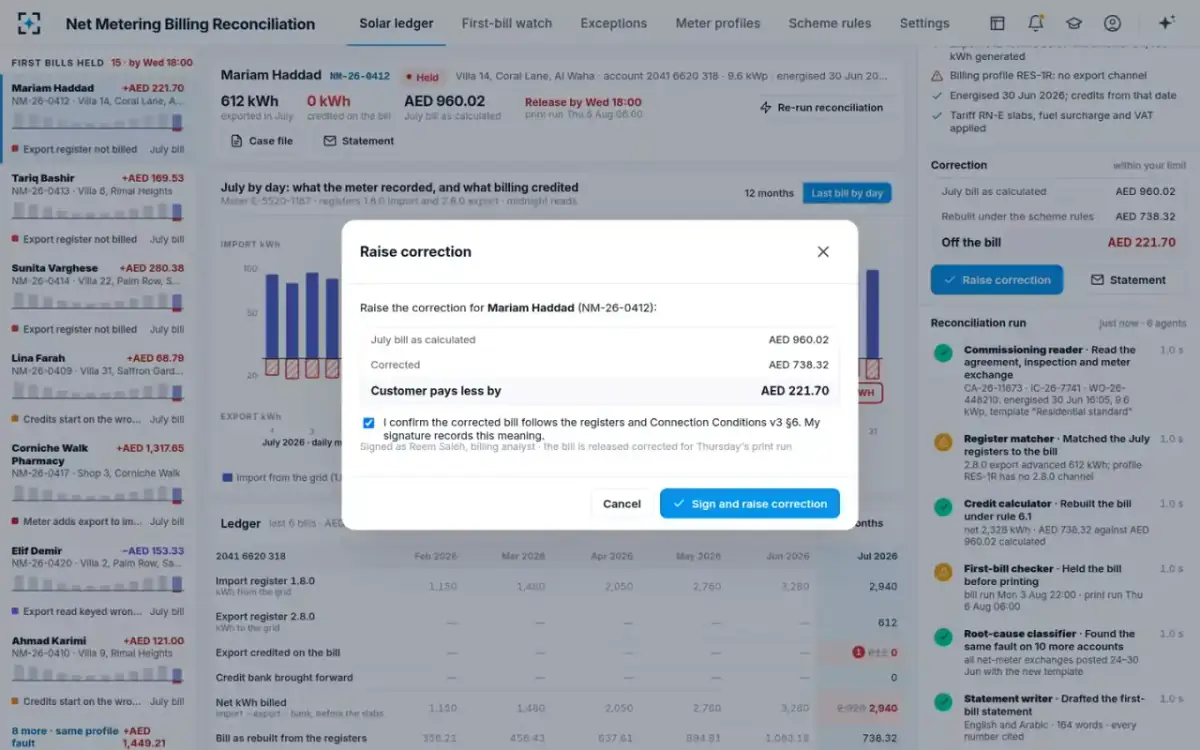1200x750 pixels.
Task: Select the Last bill by day view
Action: click(847, 193)
